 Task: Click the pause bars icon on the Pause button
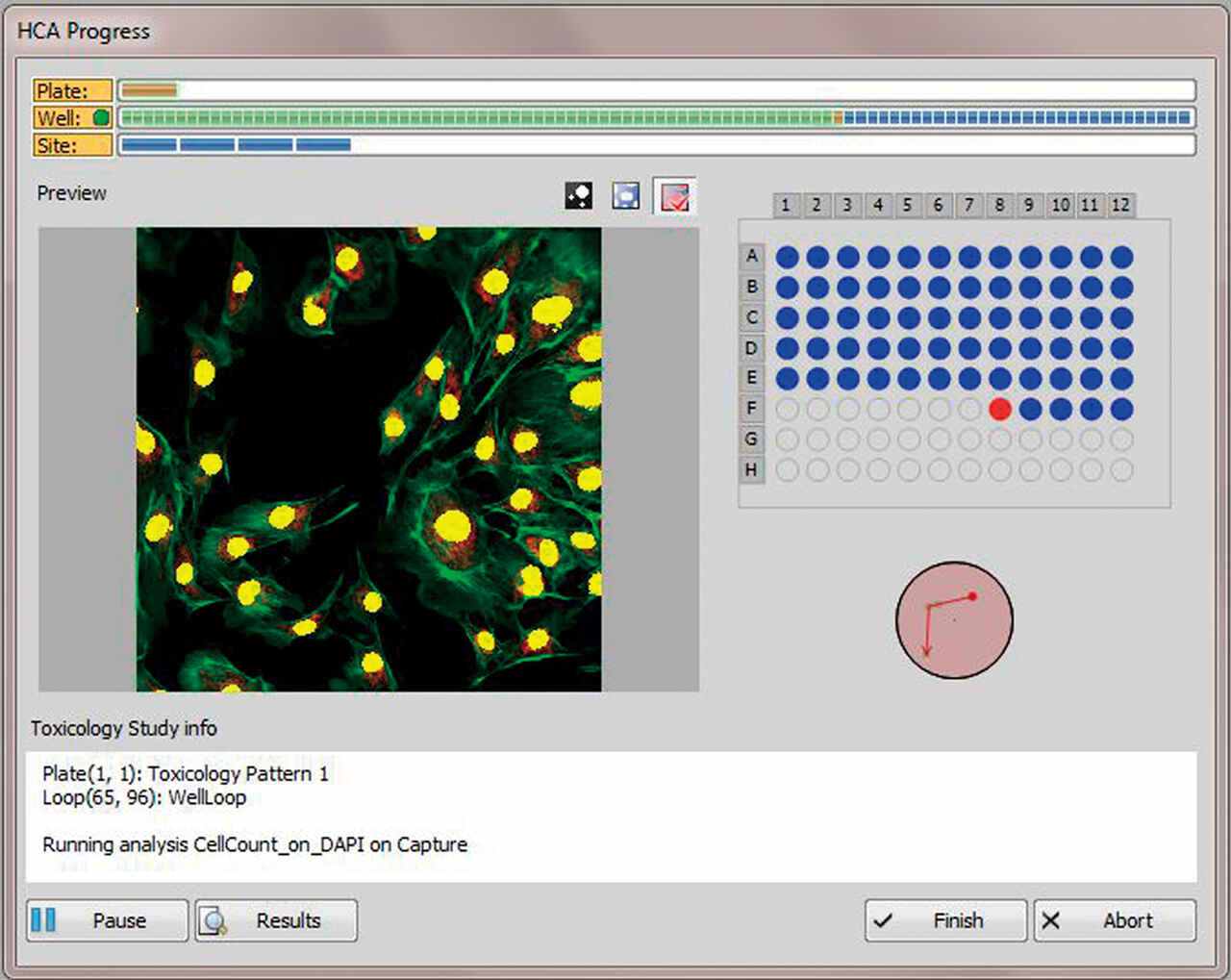43,920
